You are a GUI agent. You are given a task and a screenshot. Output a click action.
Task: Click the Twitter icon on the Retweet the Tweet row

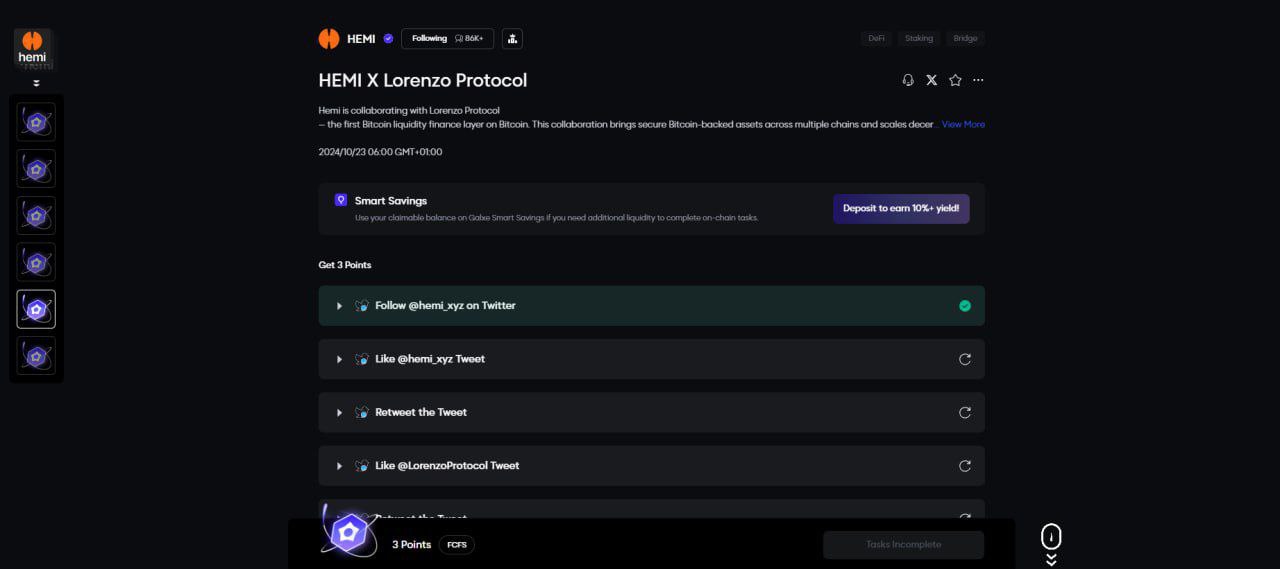(x=362, y=412)
